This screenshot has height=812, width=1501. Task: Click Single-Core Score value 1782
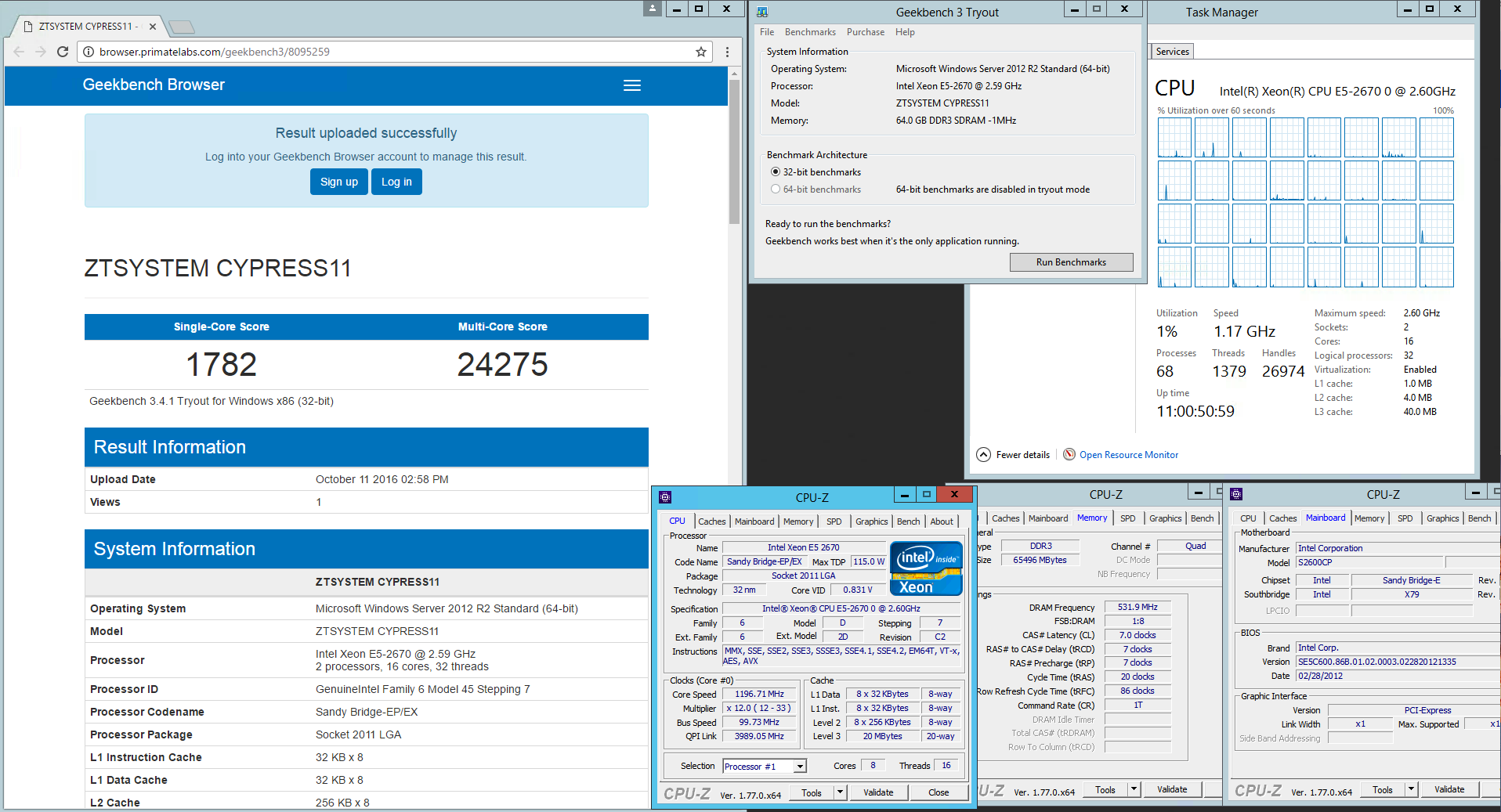(x=222, y=365)
